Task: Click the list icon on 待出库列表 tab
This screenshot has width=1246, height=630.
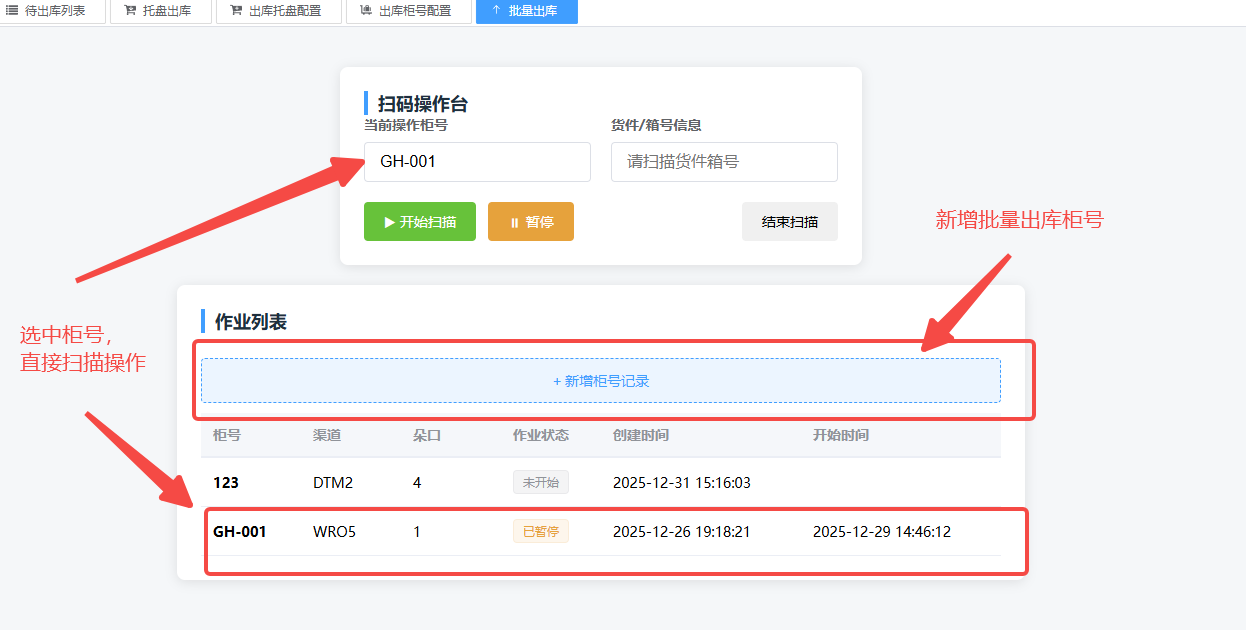Action: click(x=12, y=11)
